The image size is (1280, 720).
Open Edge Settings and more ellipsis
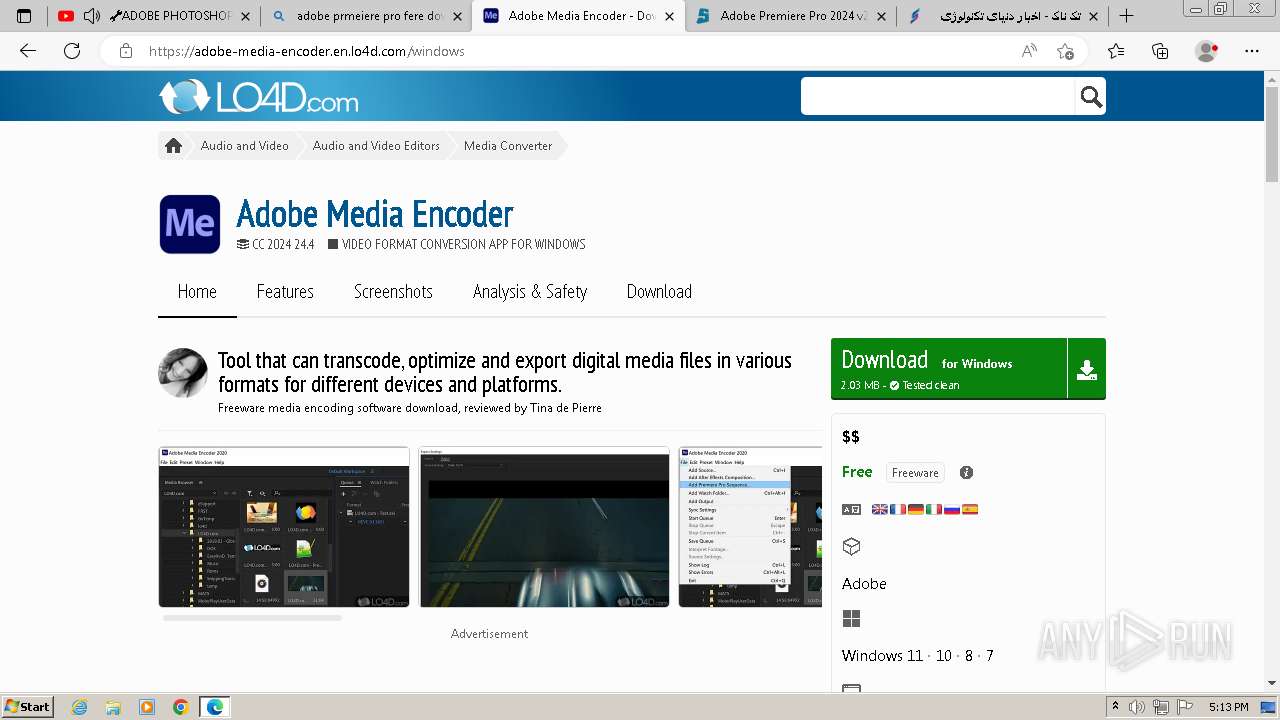point(1252,51)
